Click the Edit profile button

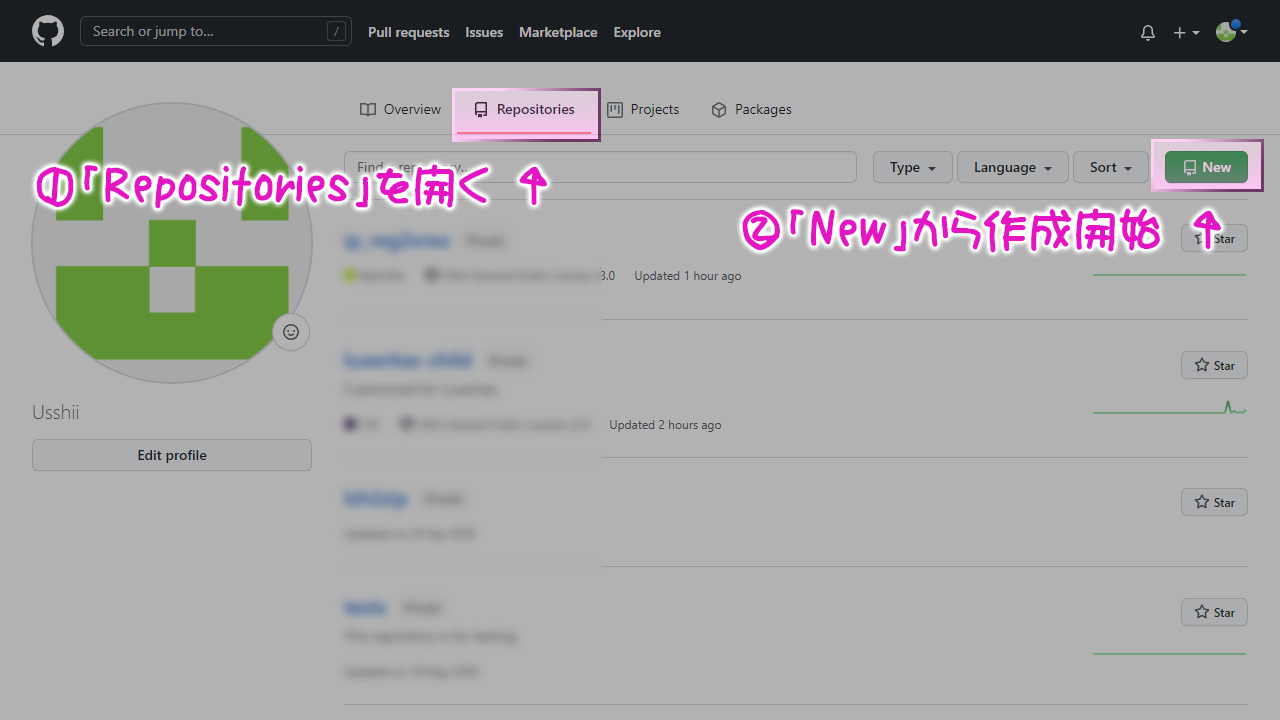pos(172,455)
